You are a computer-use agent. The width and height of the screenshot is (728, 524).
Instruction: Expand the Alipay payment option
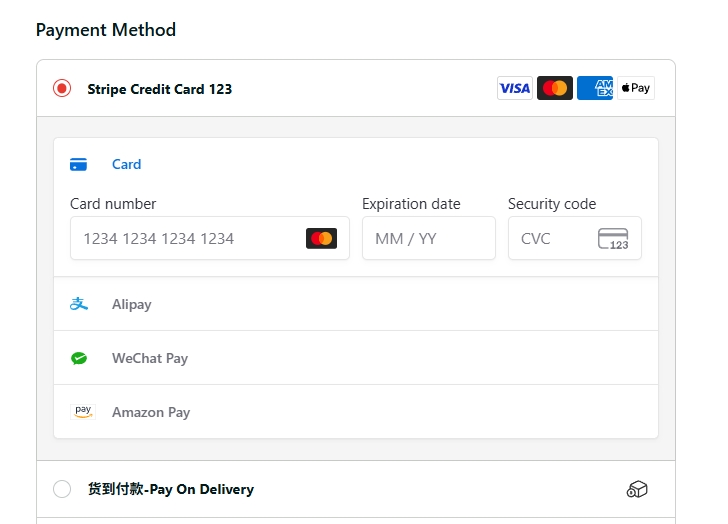pos(132,304)
